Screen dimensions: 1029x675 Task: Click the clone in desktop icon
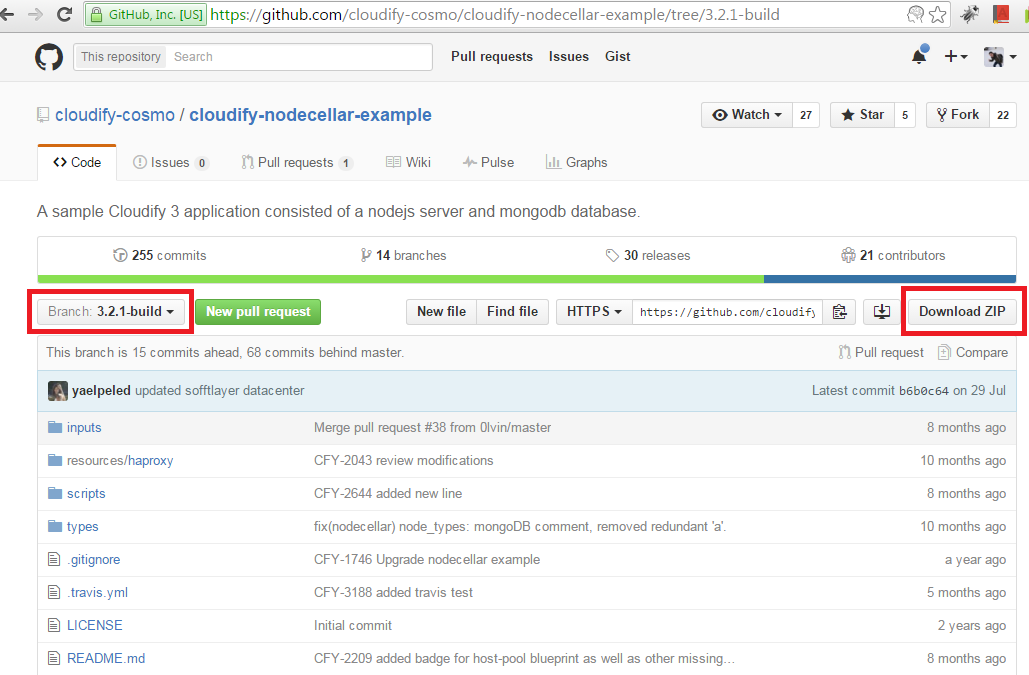[x=881, y=312]
